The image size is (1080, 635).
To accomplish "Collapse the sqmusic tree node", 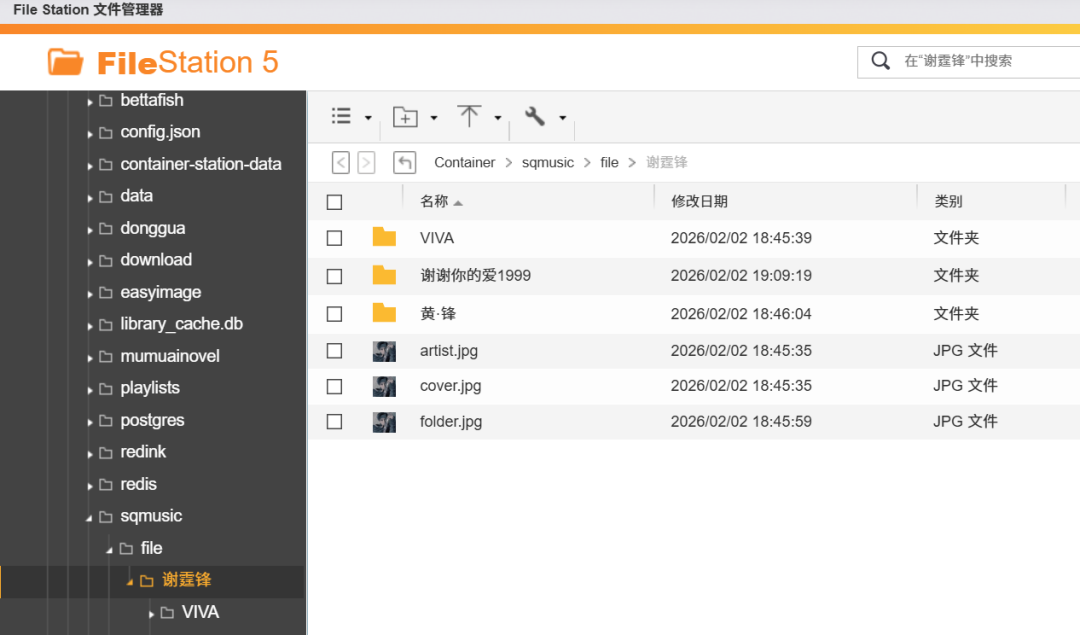I will click(x=90, y=518).
